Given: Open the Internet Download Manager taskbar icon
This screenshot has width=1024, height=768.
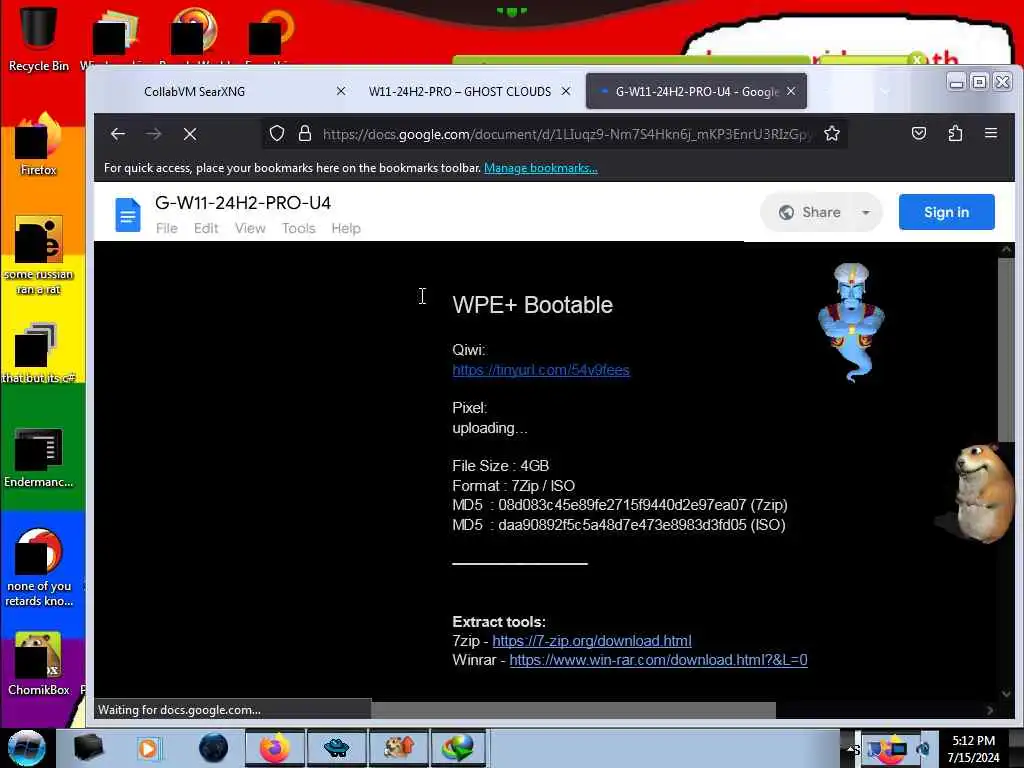Looking at the screenshot, I should (x=459, y=748).
